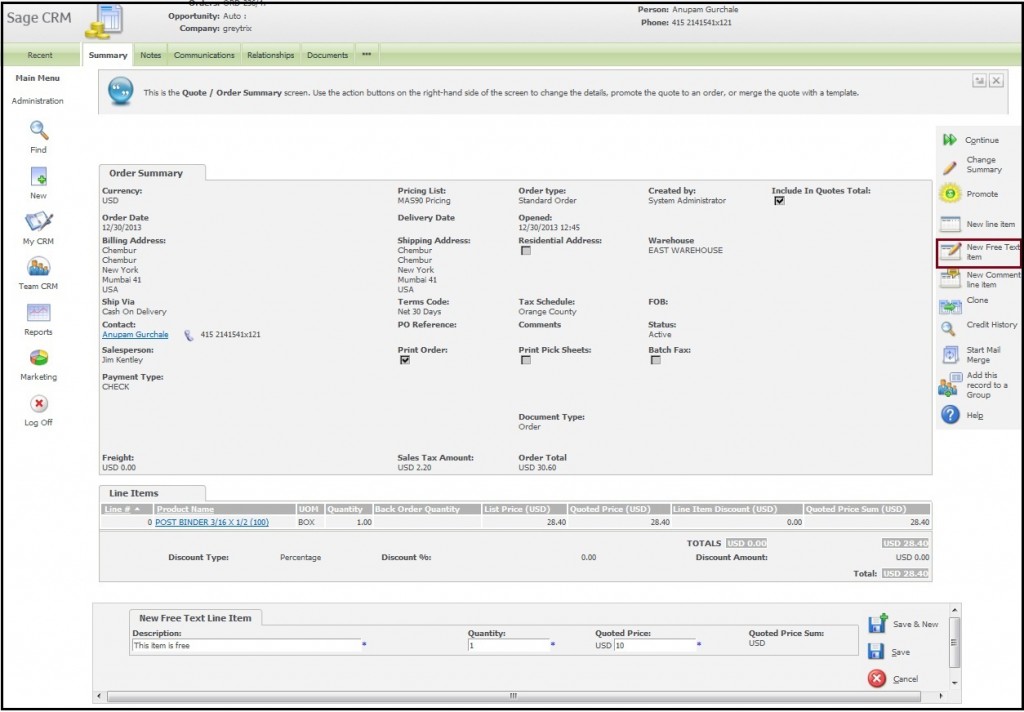Image resolution: width=1024 pixels, height=712 pixels.
Task: Click the Save & New floppy disk icon
Action: [878, 623]
